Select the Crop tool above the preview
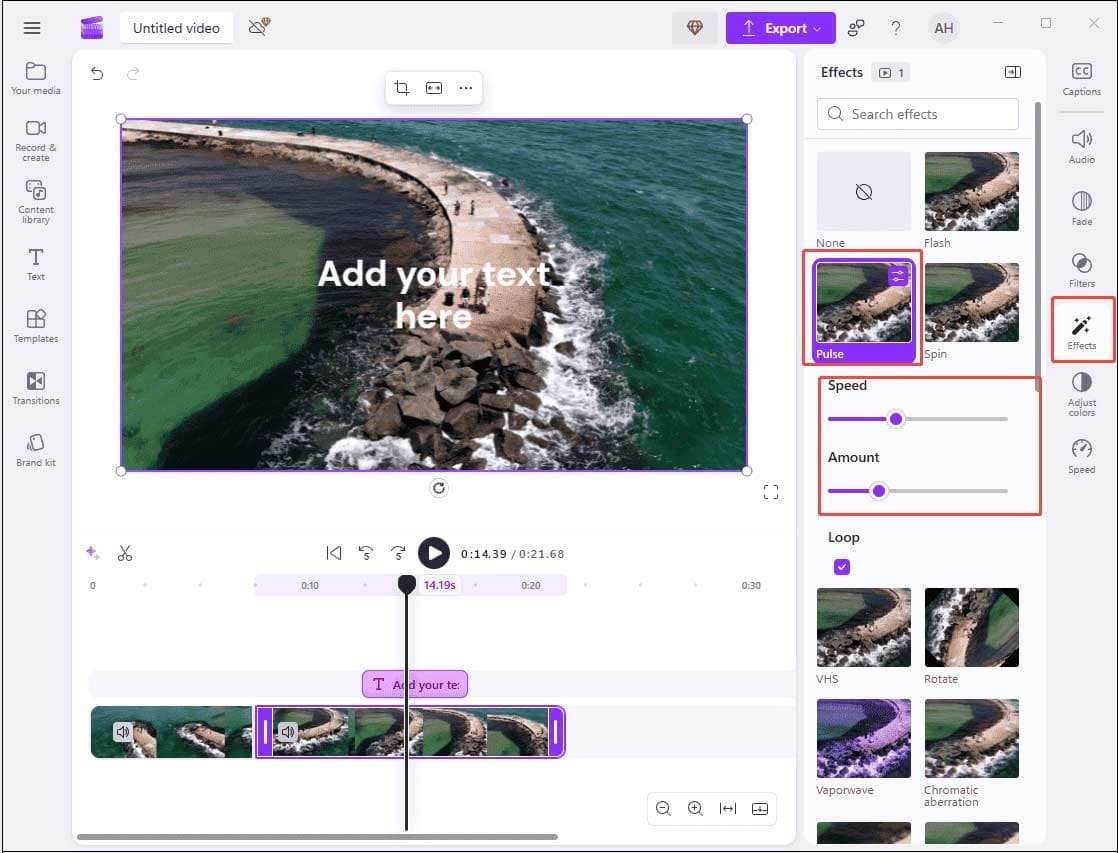Image resolution: width=1118 pixels, height=853 pixels. tap(401, 88)
